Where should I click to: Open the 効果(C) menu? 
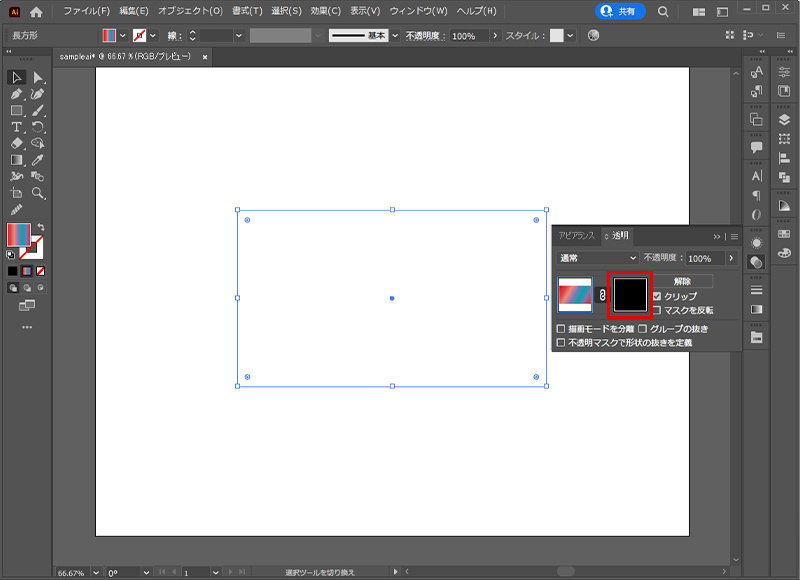tap(324, 12)
